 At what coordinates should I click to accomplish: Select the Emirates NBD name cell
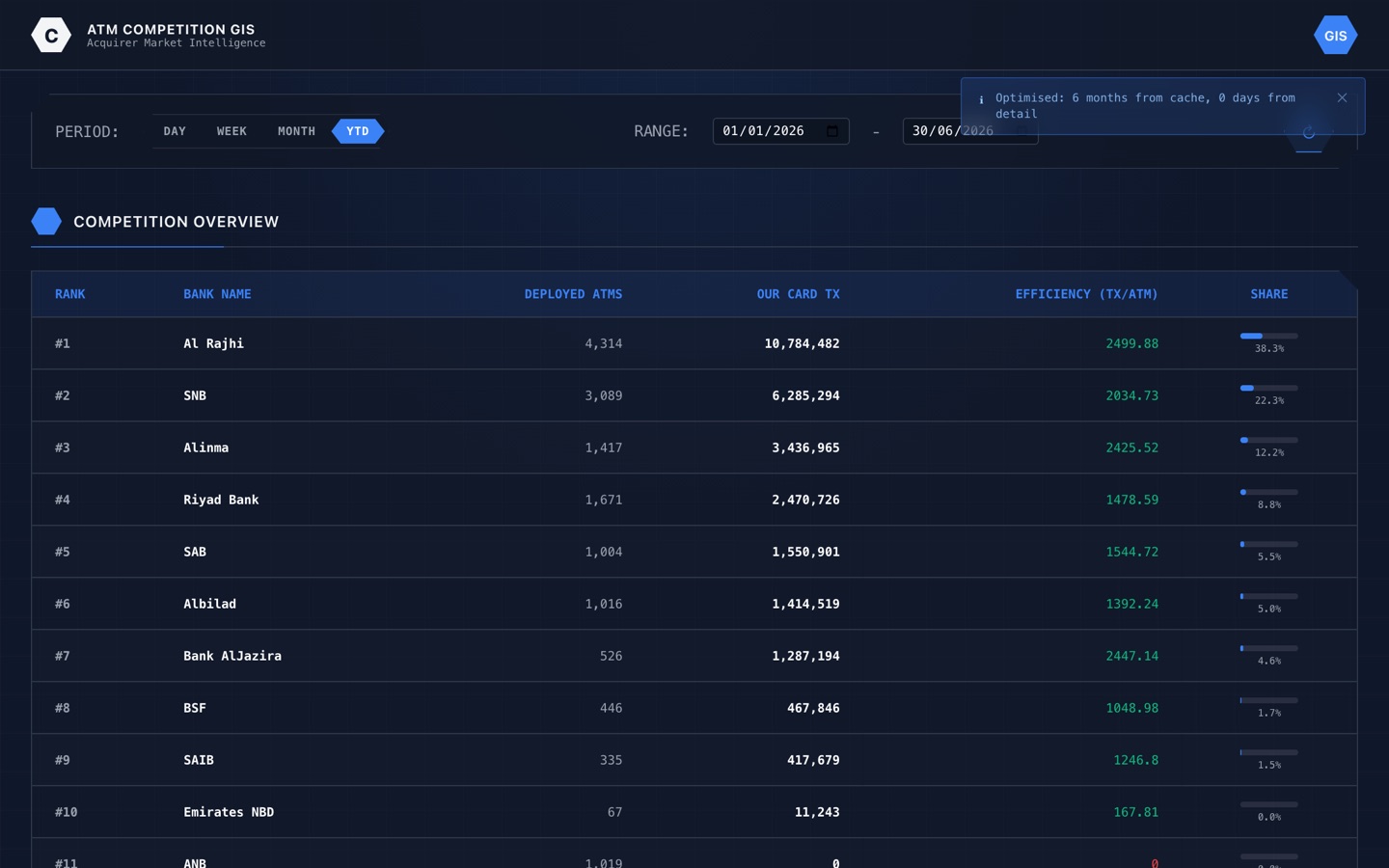click(x=229, y=812)
